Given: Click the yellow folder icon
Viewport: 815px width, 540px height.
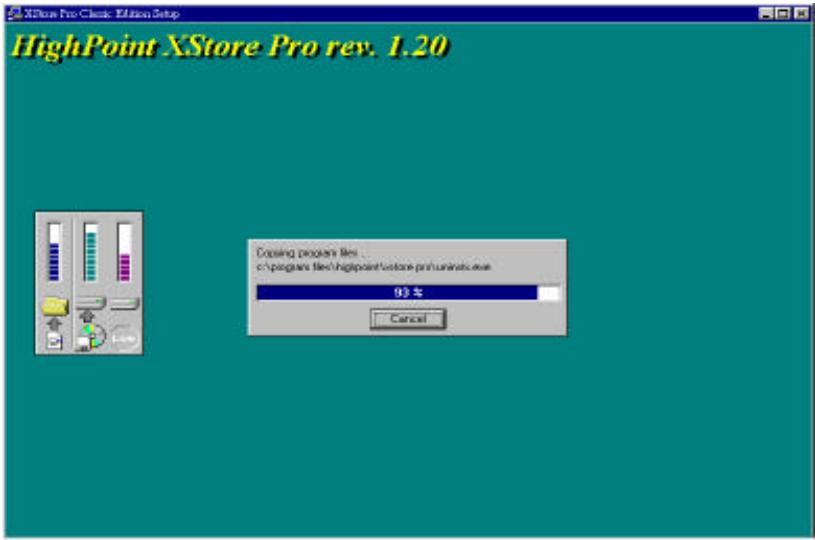Looking at the screenshot, I should 55,306.
